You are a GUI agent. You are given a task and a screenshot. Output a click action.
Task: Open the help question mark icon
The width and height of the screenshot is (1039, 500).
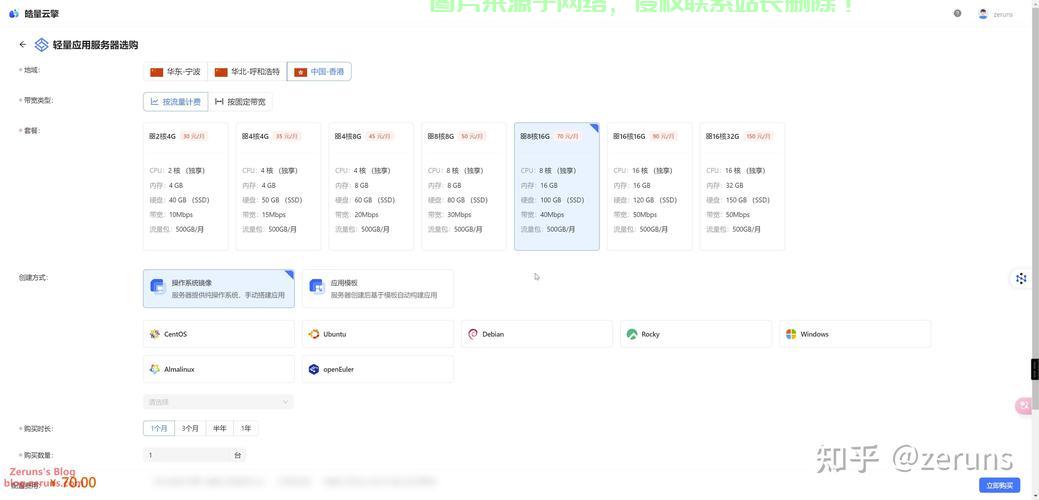(x=957, y=14)
